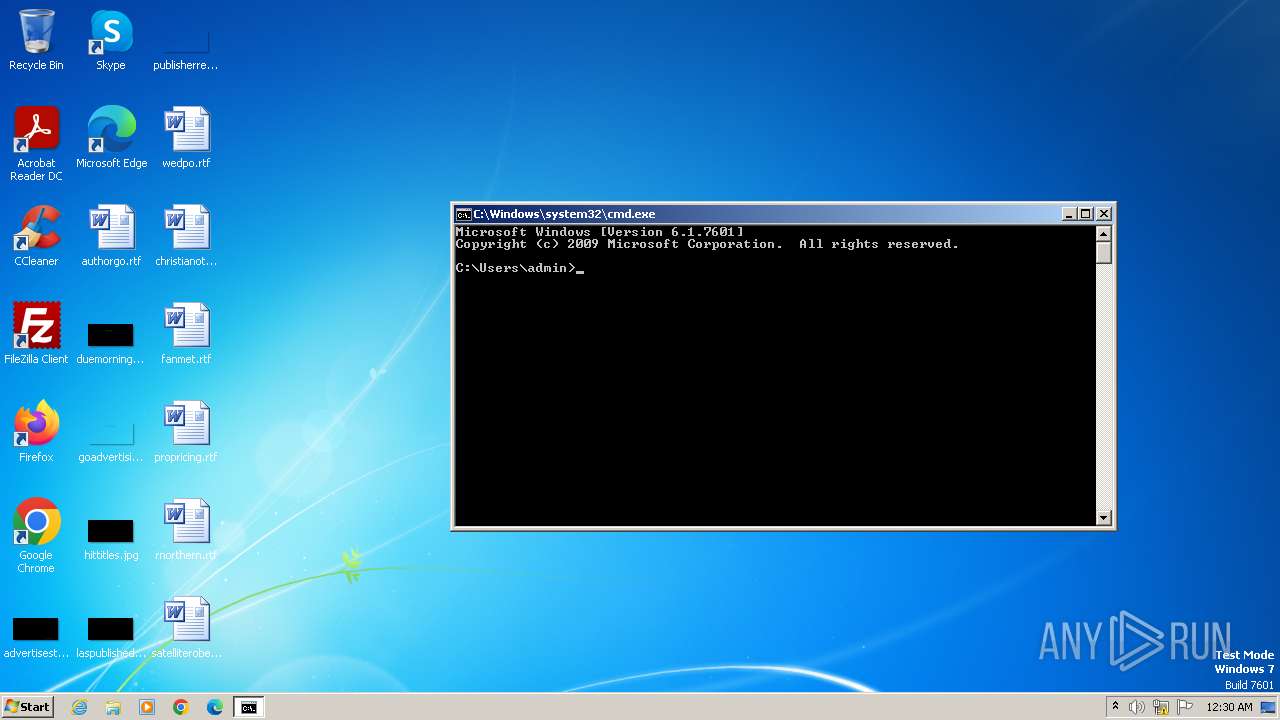Select the wedpo.rtf document
The image size is (1280, 720).
186,137
